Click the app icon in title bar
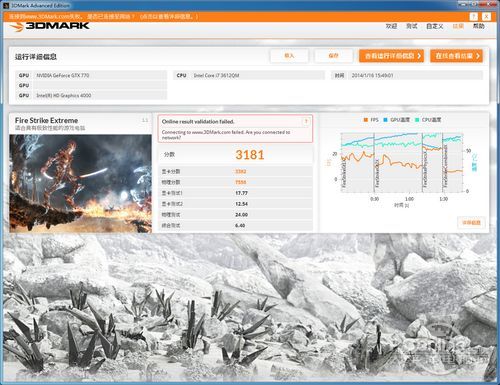 tap(6, 5)
